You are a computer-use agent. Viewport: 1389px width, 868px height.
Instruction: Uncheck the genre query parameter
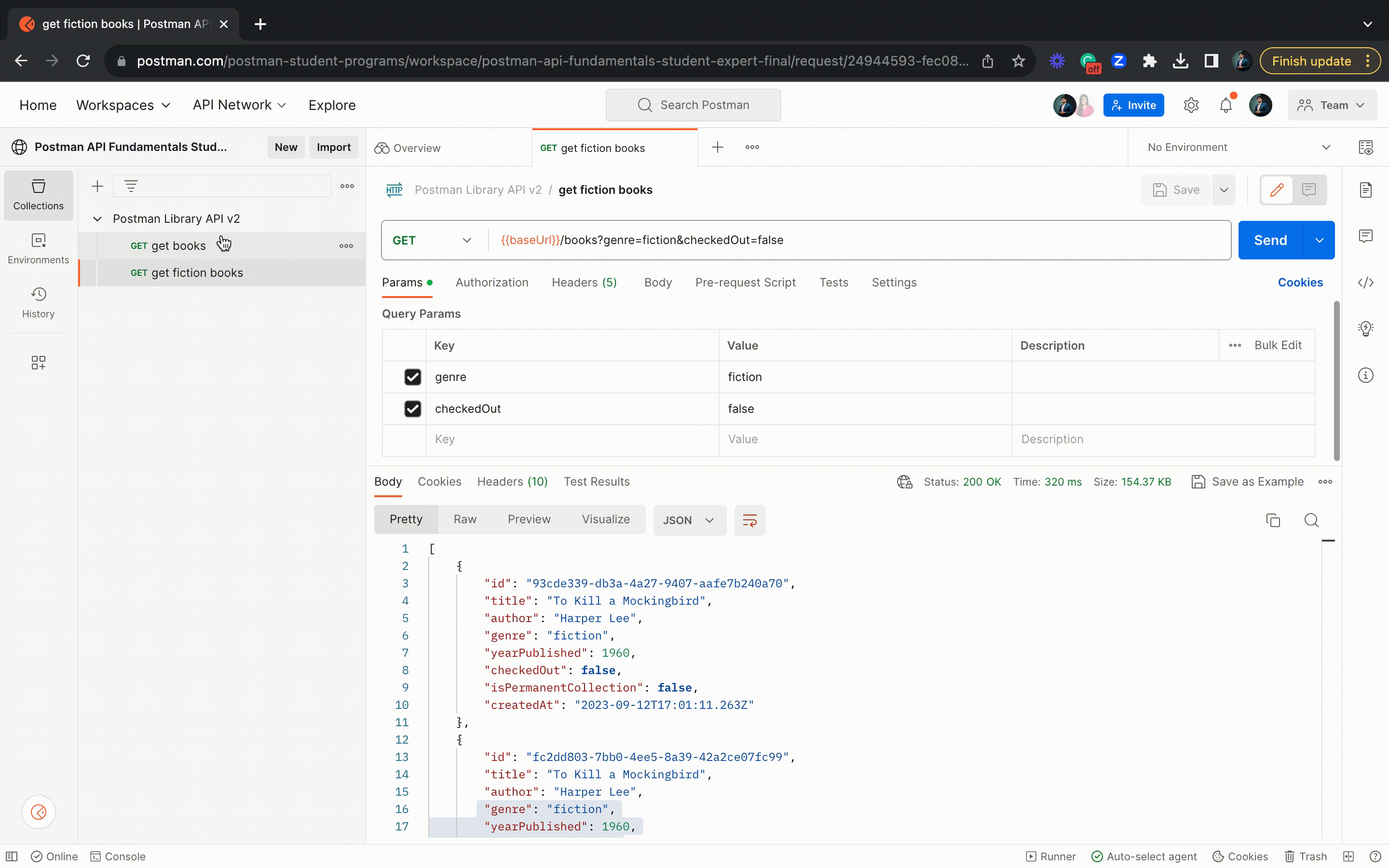(413, 377)
